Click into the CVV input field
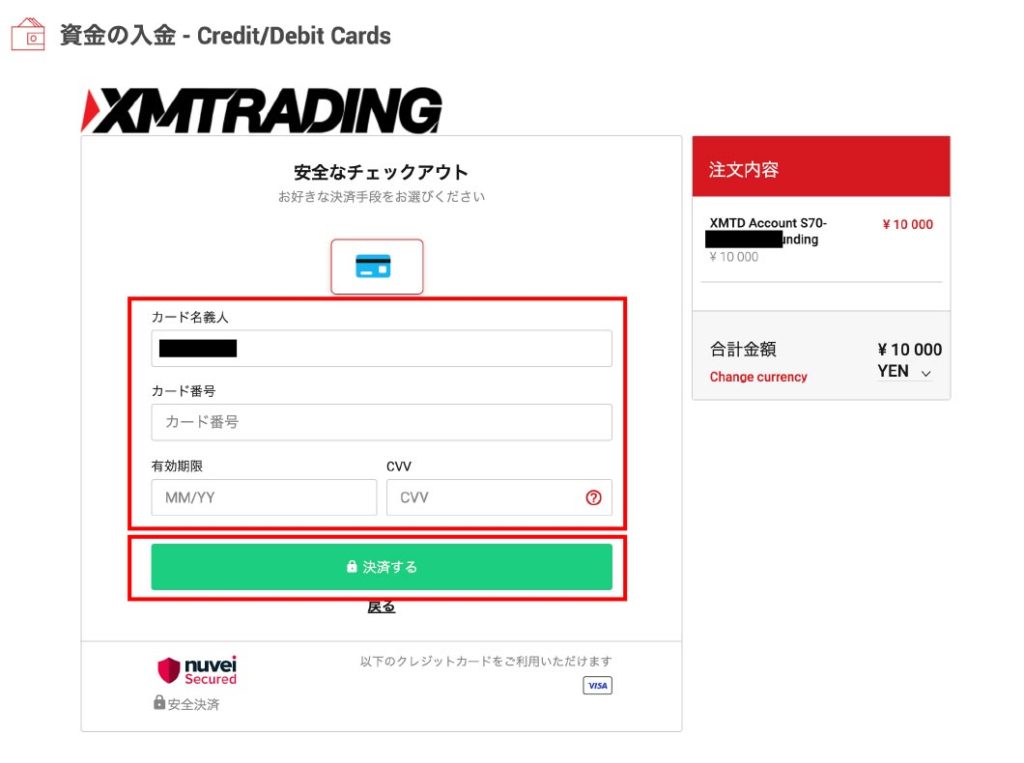 pos(480,497)
